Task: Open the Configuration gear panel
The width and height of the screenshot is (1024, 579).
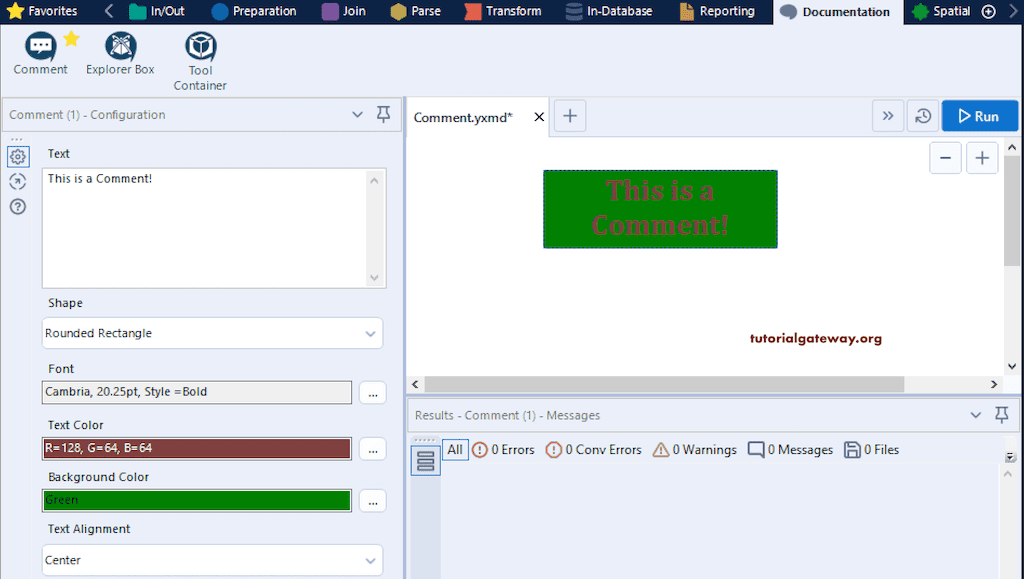Action: [x=17, y=157]
